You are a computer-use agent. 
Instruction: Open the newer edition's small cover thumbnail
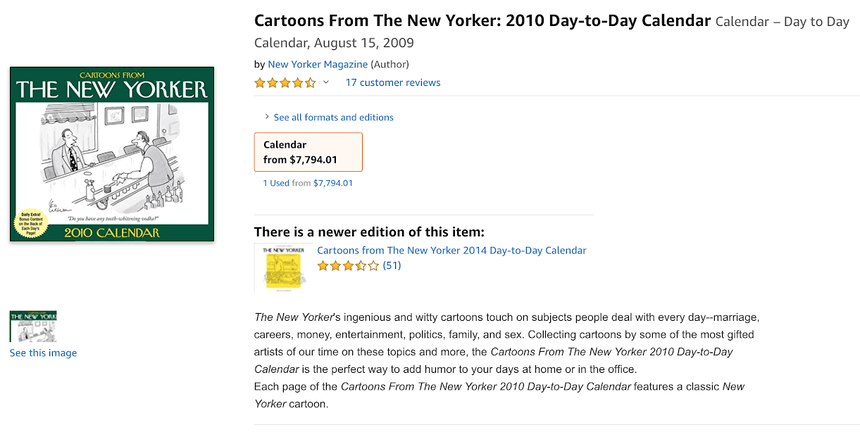click(x=284, y=268)
